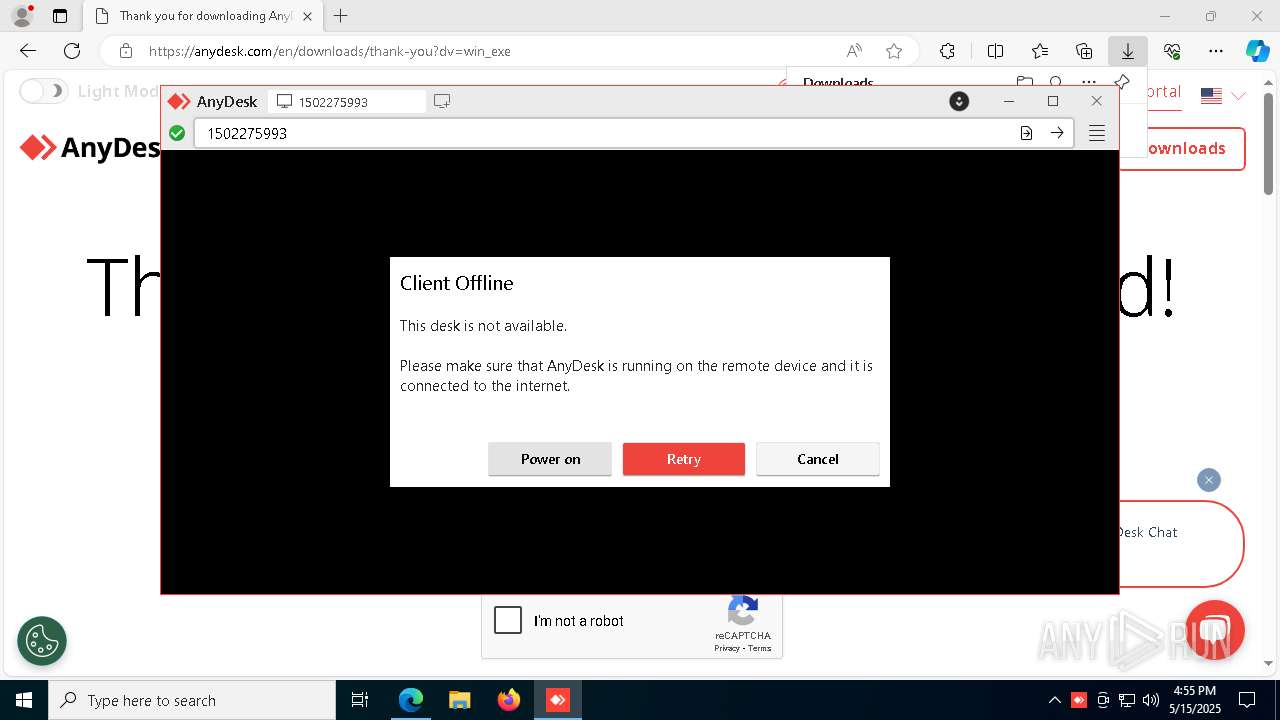Click AnyDesk connect arrow icon
Screen dimensions: 1280x720
1057,133
